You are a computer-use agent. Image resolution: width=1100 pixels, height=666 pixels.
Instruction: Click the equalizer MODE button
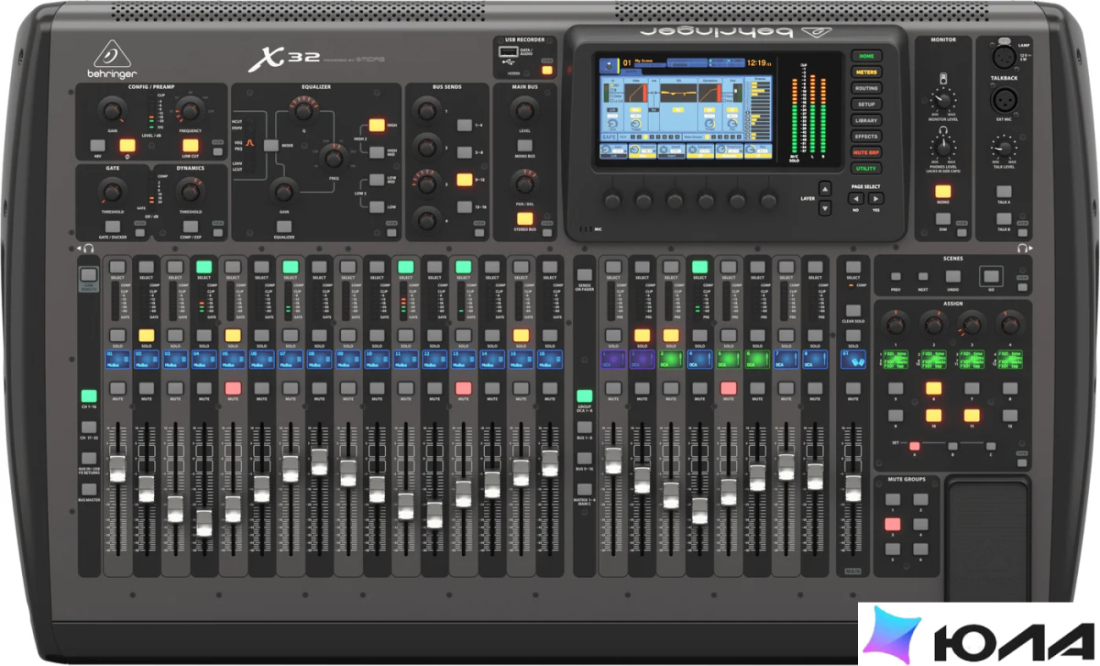click(271, 146)
